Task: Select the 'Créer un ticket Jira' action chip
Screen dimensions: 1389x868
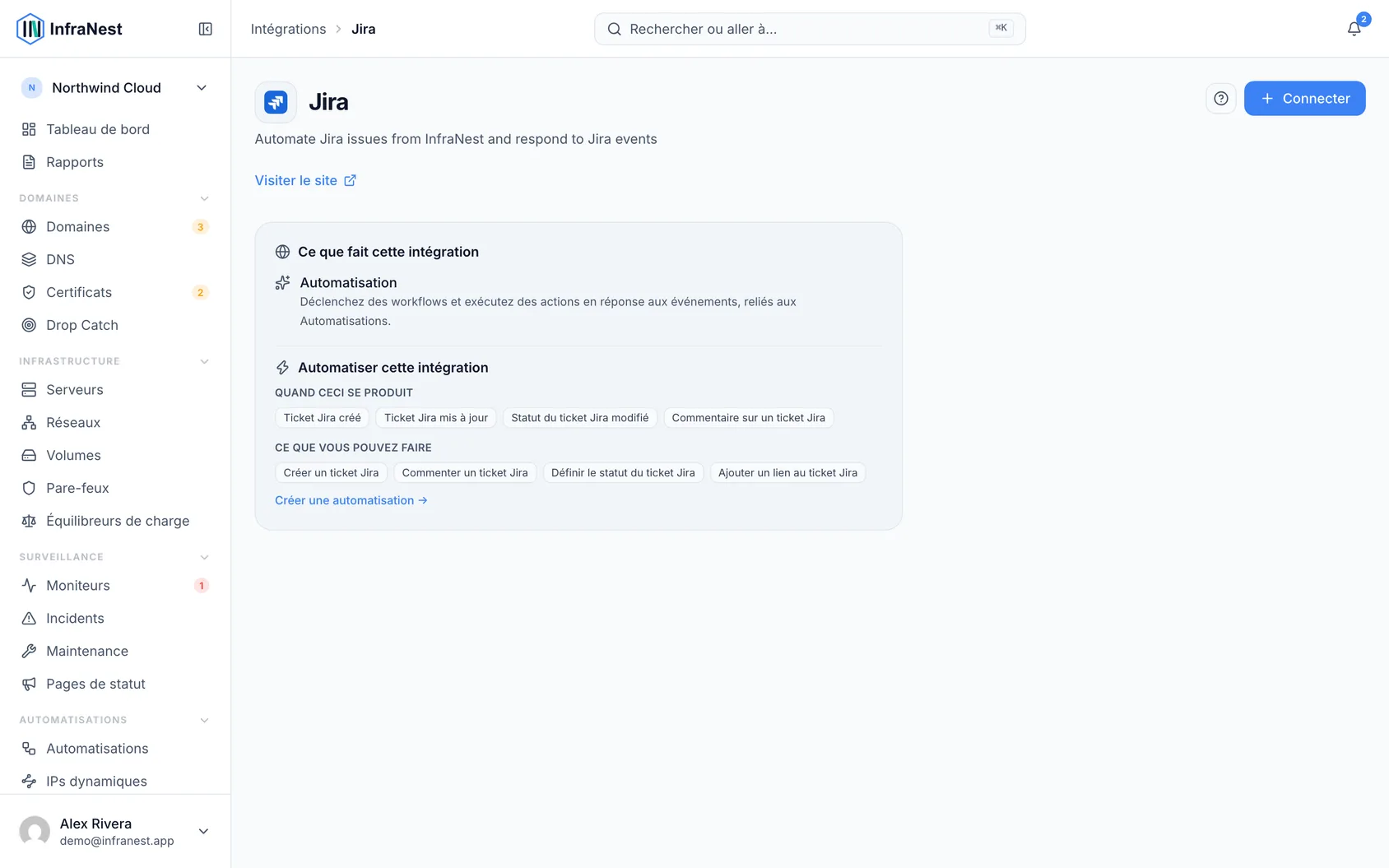Action: (x=331, y=473)
